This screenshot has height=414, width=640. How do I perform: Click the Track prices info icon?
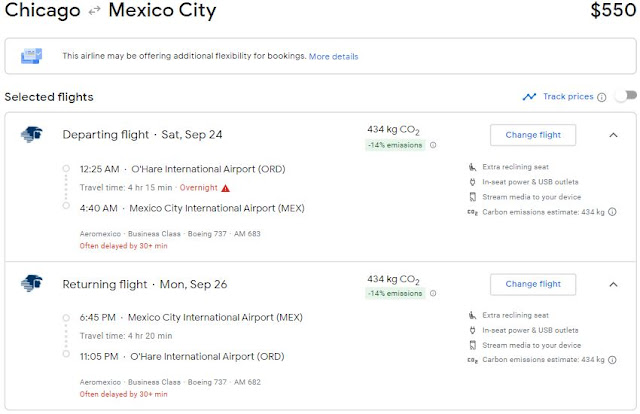tap(602, 97)
